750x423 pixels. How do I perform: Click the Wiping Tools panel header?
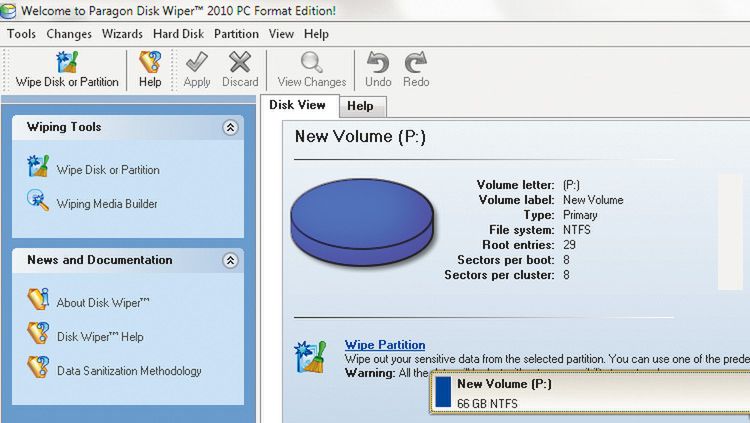tap(128, 127)
